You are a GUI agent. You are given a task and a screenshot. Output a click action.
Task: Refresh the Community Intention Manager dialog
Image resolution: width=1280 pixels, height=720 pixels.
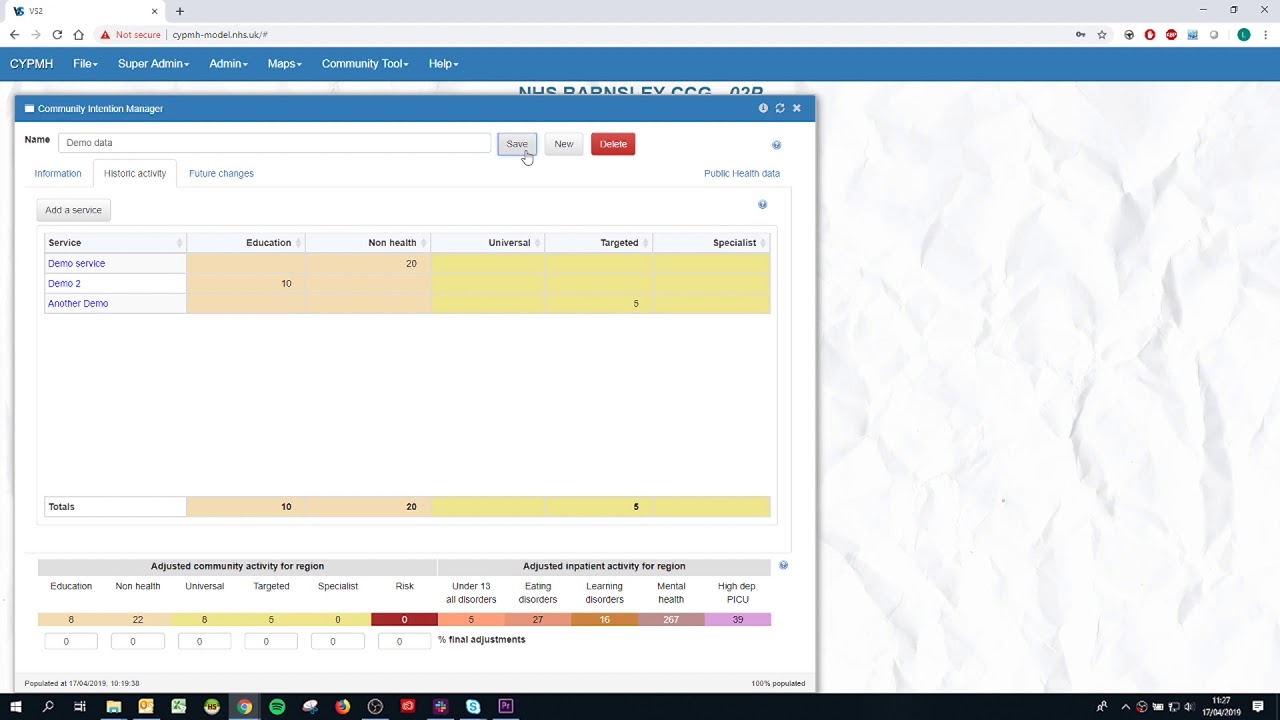[x=780, y=108]
